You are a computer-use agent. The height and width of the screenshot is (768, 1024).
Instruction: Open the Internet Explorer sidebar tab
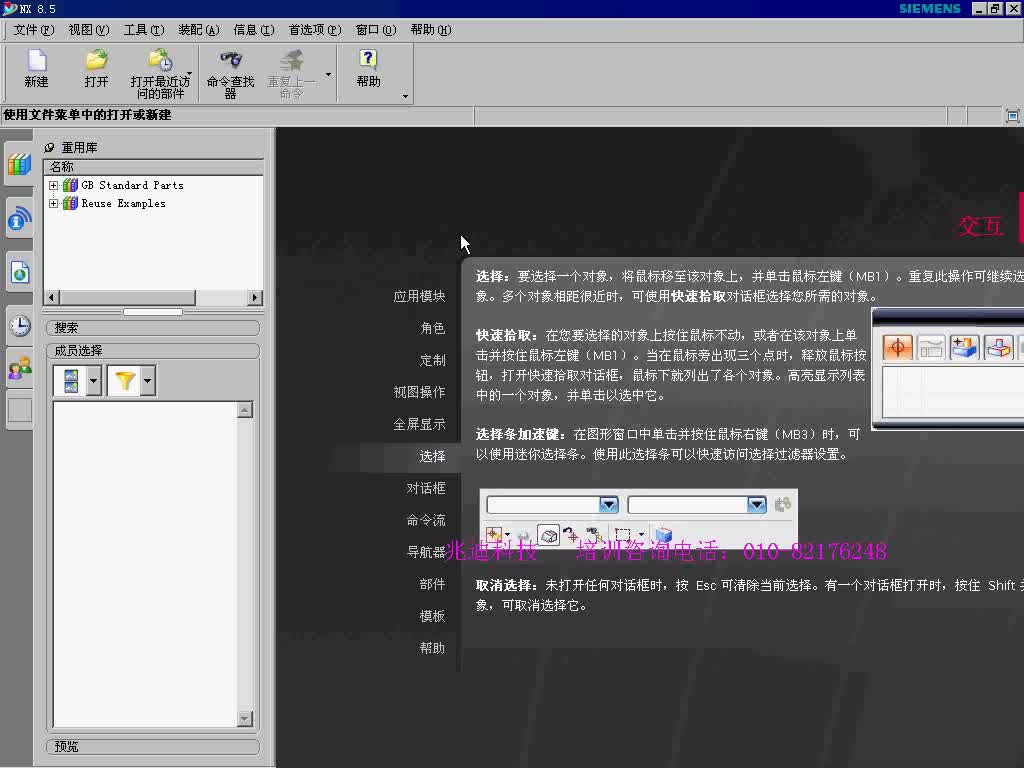(20, 272)
